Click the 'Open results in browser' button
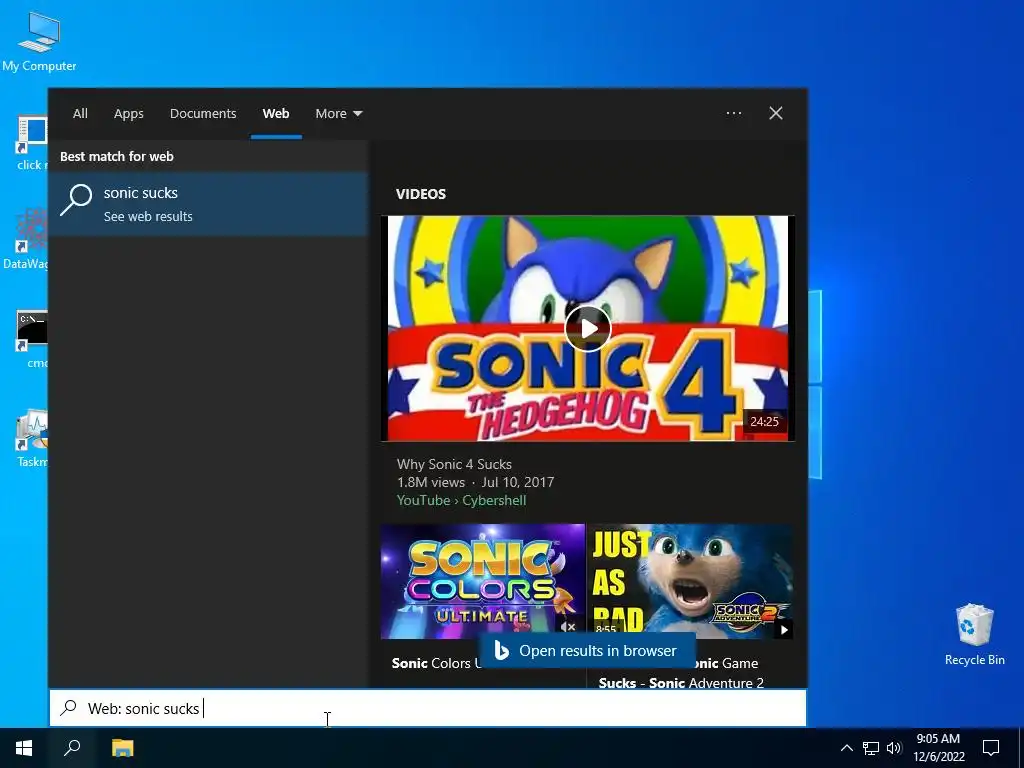1024x768 pixels. 586,651
